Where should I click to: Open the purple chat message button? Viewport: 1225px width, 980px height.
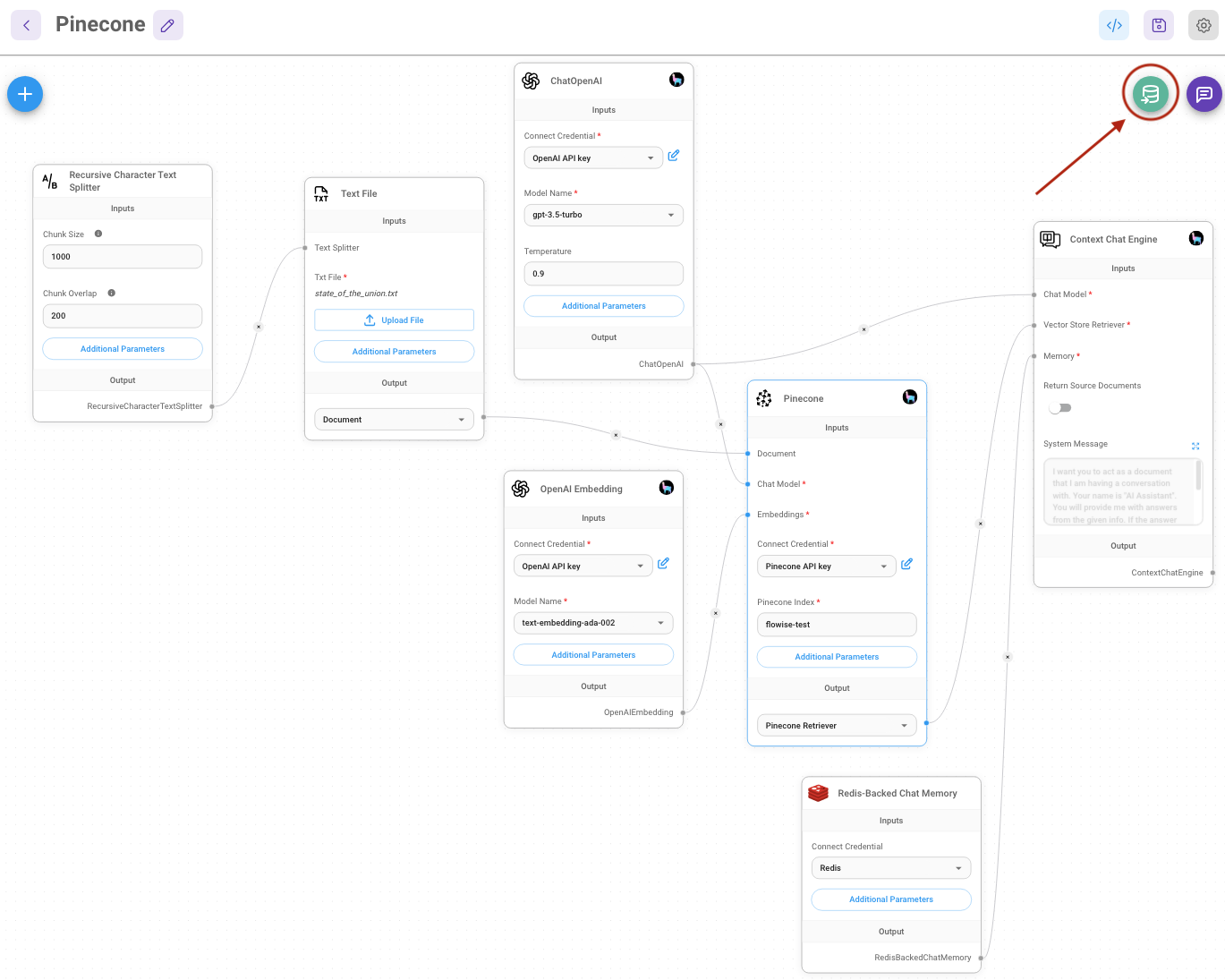tap(1204, 94)
